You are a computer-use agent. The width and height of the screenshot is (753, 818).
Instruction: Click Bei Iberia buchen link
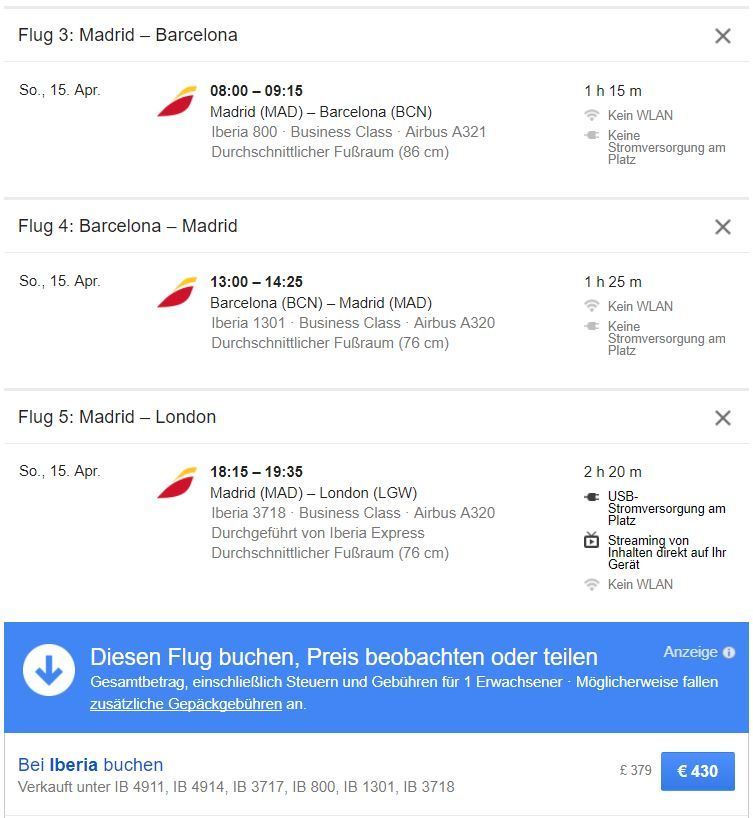point(91,765)
